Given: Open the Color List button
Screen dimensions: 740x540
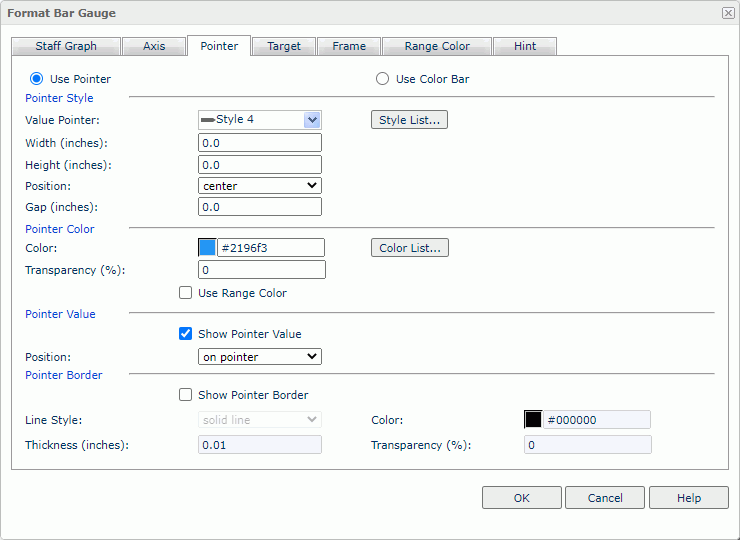Looking at the screenshot, I should [409, 248].
